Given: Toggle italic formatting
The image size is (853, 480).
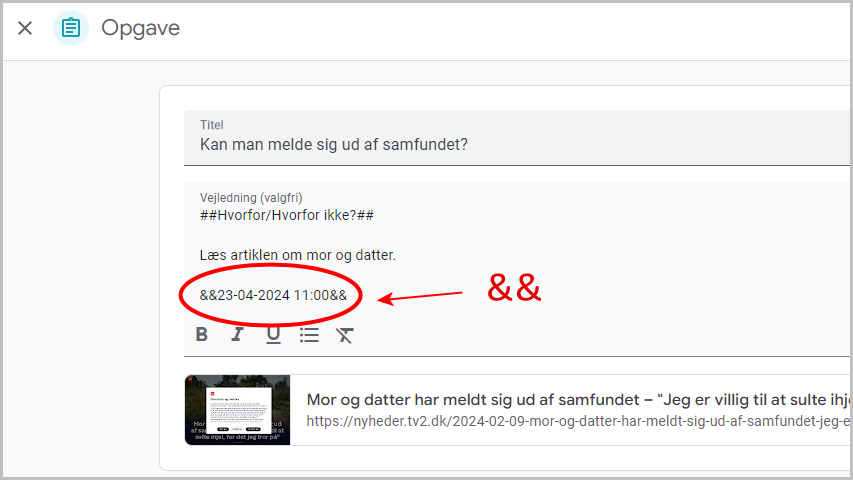Looking at the screenshot, I should coord(237,334).
